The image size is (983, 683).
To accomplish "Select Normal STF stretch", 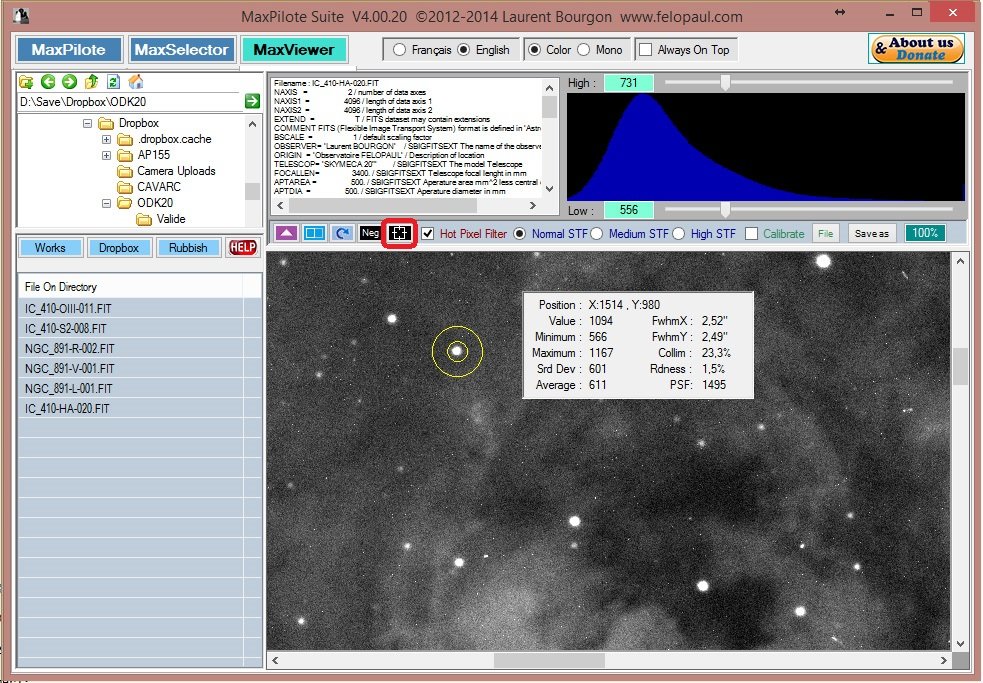I will [519, 233].
